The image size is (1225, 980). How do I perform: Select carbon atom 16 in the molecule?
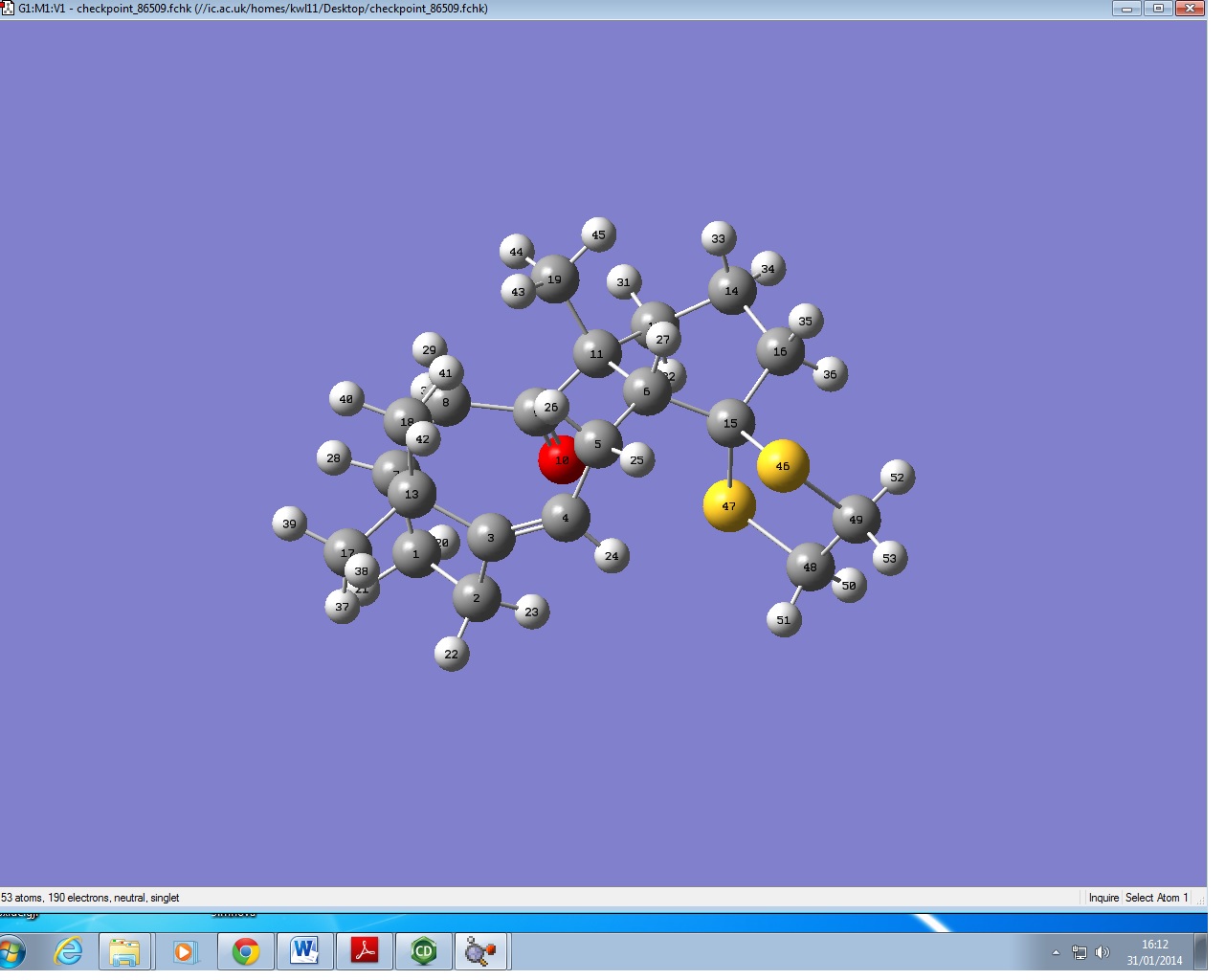(x=780, y=351)
